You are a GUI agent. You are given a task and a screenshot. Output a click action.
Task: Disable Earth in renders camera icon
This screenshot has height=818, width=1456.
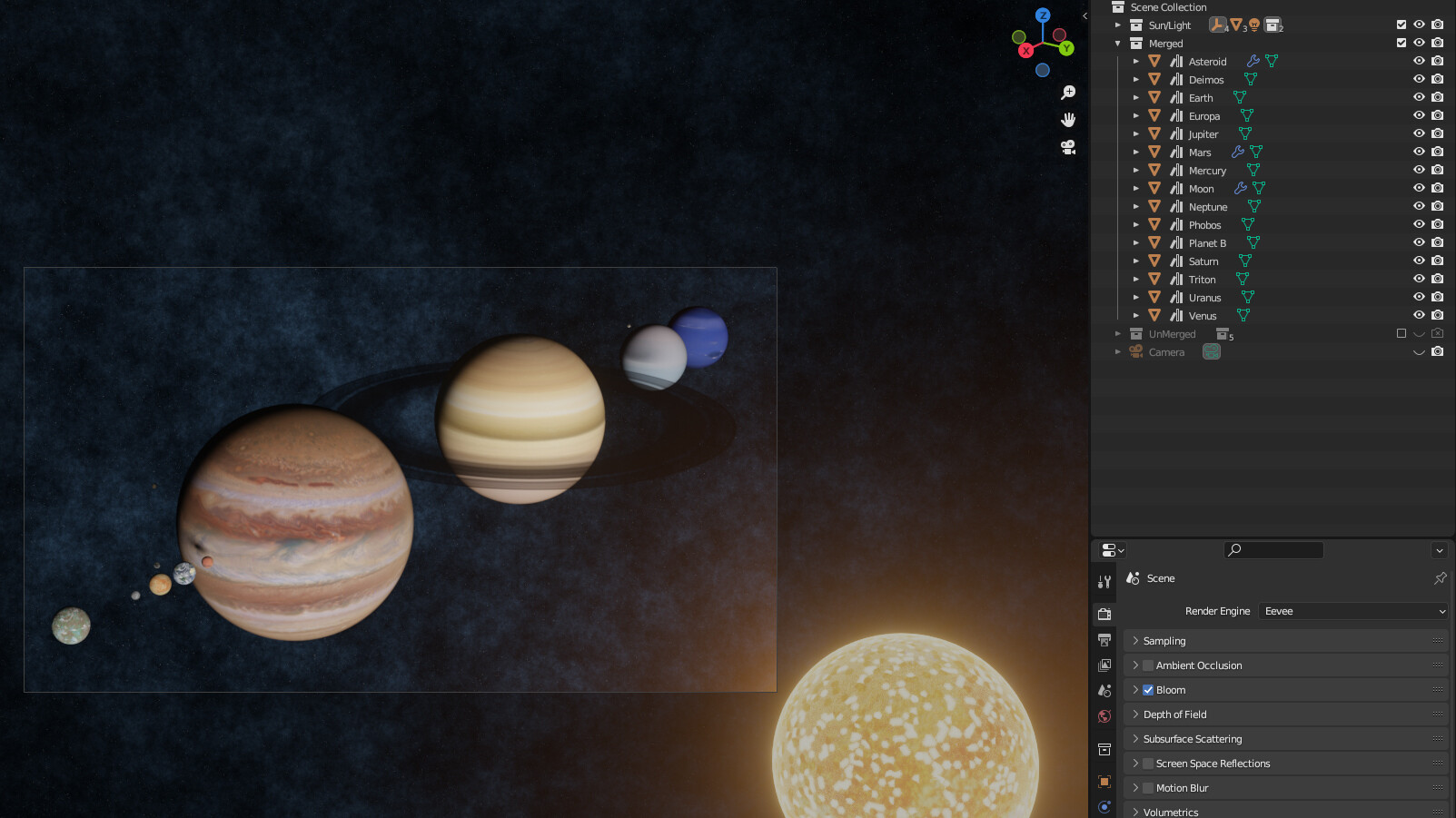[x=1437, y=97]
